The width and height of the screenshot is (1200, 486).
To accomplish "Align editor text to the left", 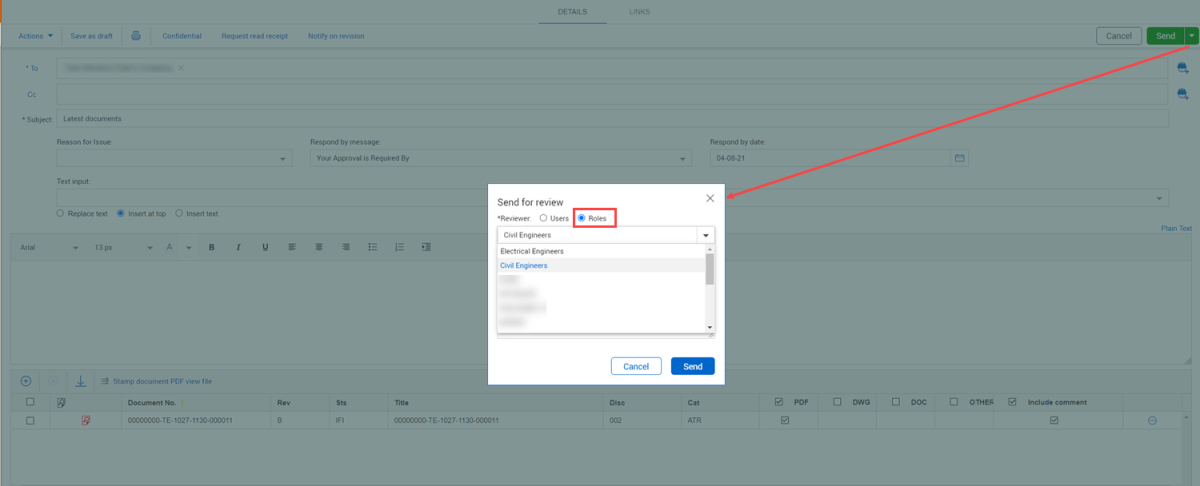I will [x=291, y=247].
